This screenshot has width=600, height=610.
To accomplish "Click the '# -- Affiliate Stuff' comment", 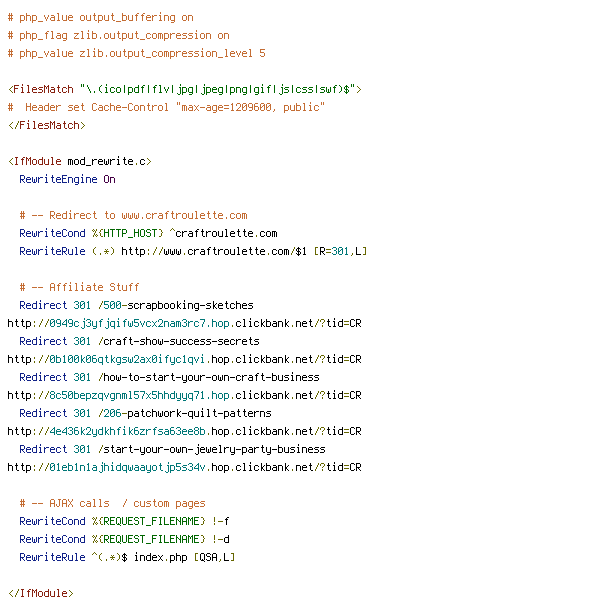I will point(79,287).
